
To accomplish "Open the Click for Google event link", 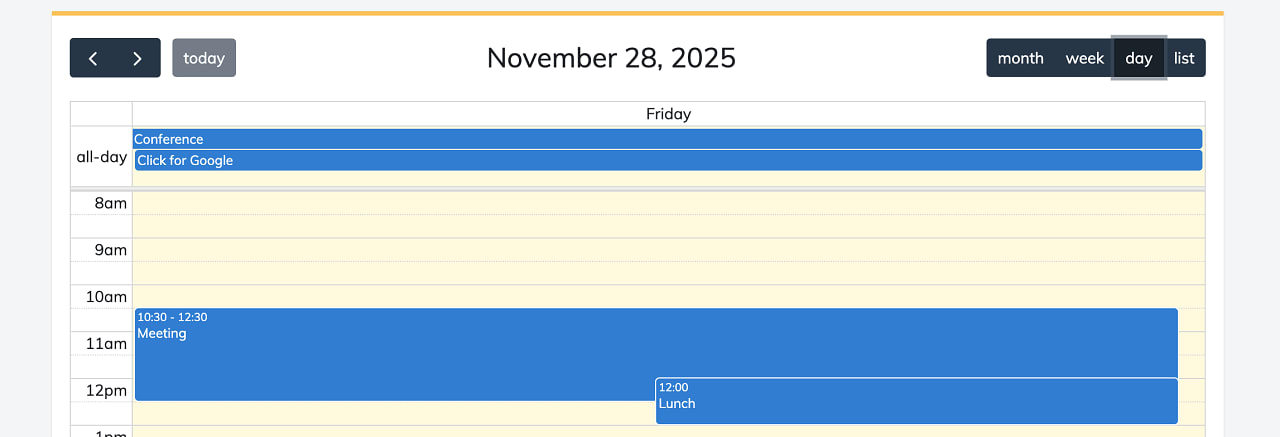I will [667, 161].
